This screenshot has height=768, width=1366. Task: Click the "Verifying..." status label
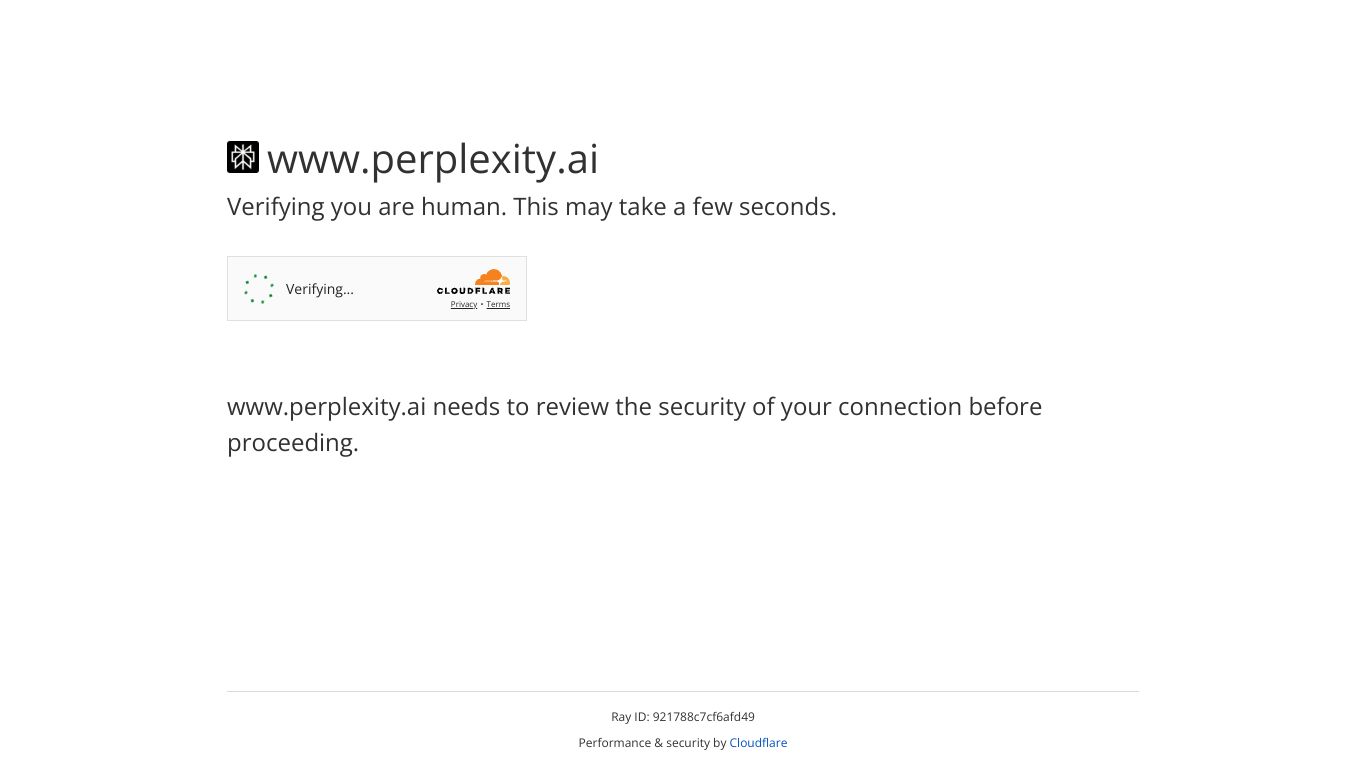(320, 289)
